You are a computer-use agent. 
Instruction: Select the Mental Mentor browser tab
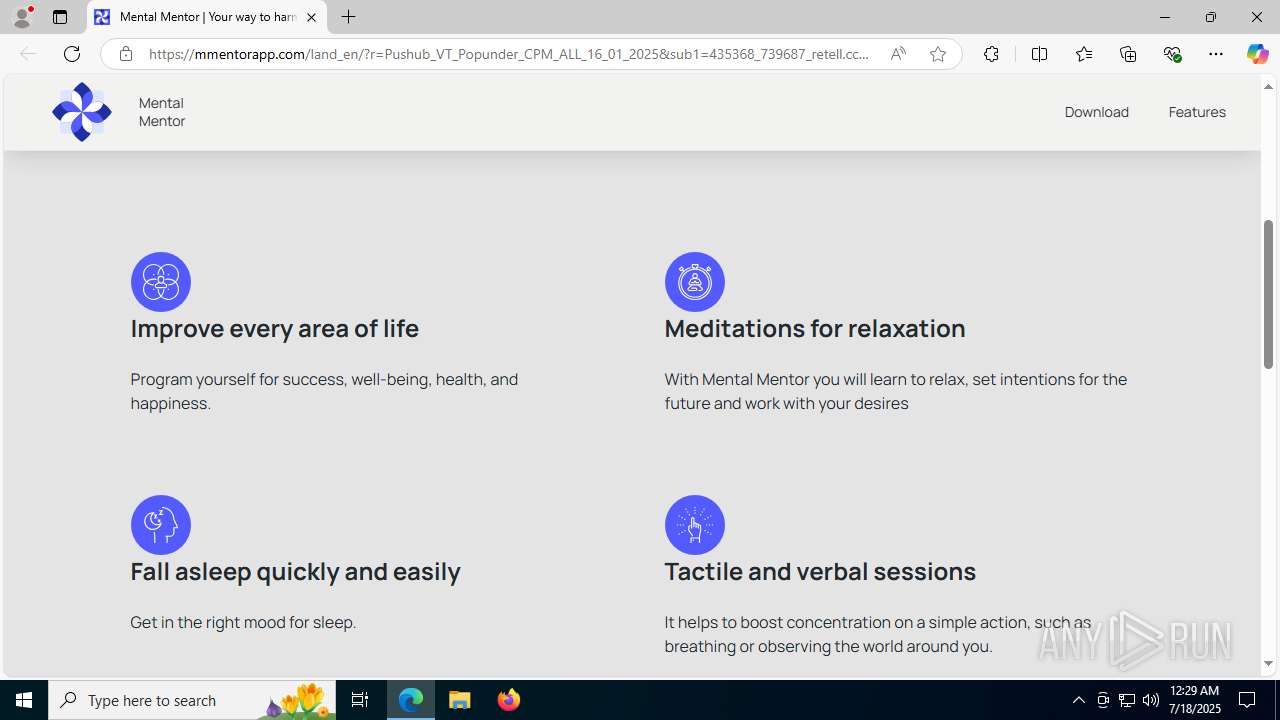pos(207,17)
